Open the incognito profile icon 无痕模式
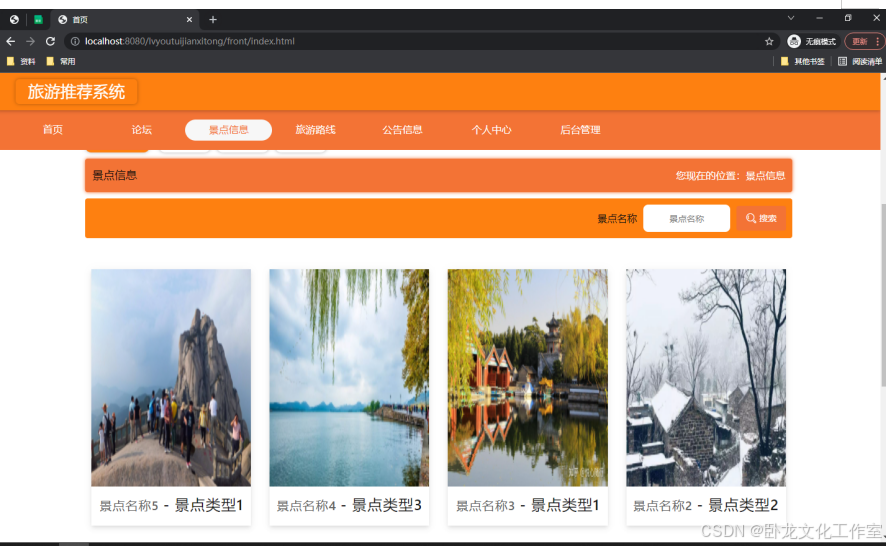This screenshot has width=886, height=546. tap(811, 41)
